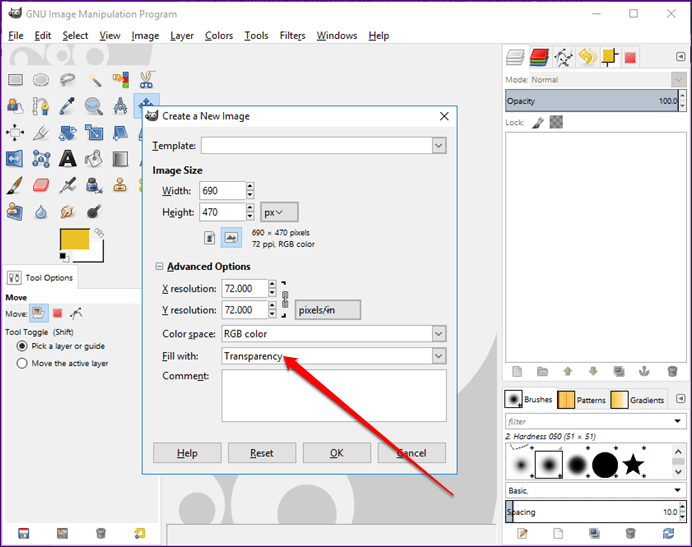Set portrait orientation in New Image dialog
Screen dimensions: 692x547
tap(210, 238)
